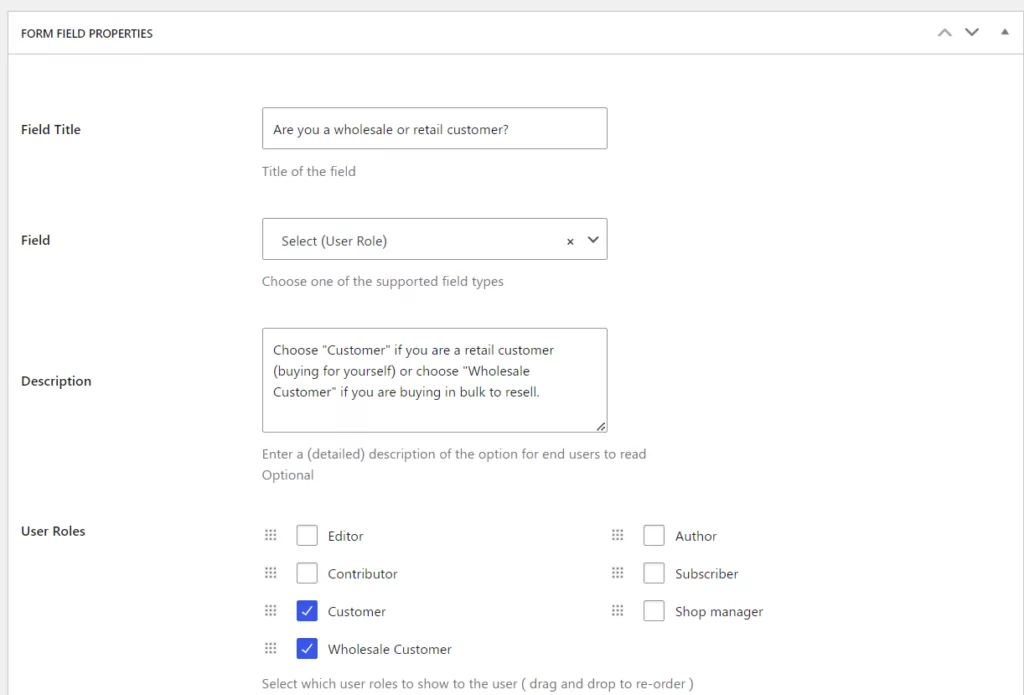Check the Contributor role checkbox
The width and height of the screenshot is (1024, 695).
307,574
